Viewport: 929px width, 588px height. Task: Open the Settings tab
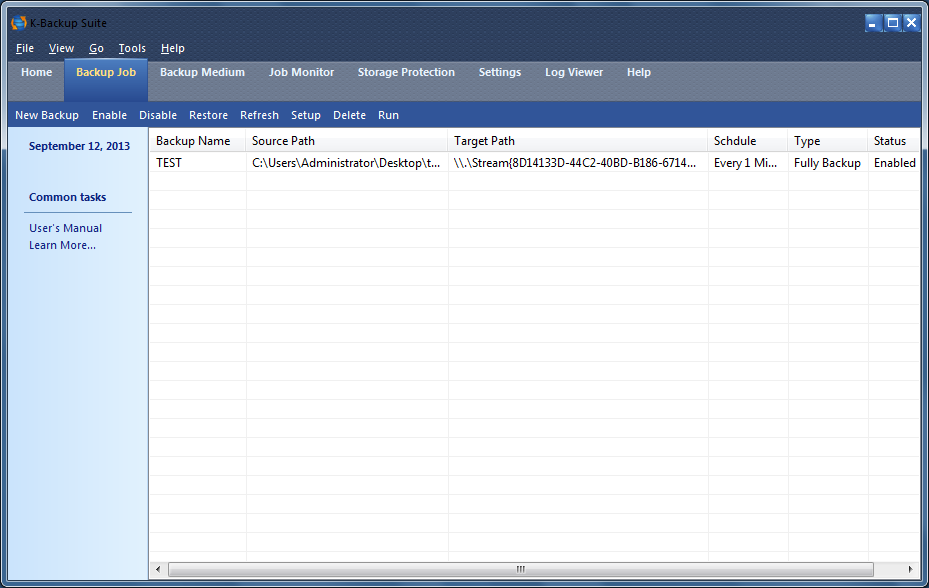pyautogui.click(x=499, y=72)
